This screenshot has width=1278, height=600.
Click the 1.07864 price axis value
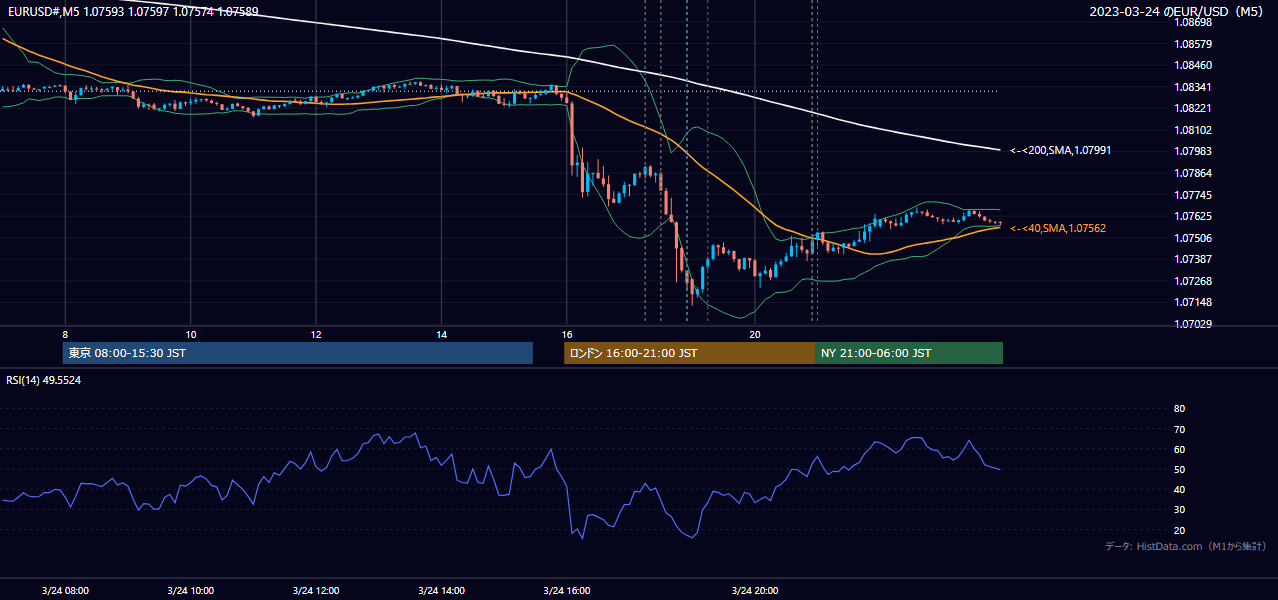tap(1193, 173)
